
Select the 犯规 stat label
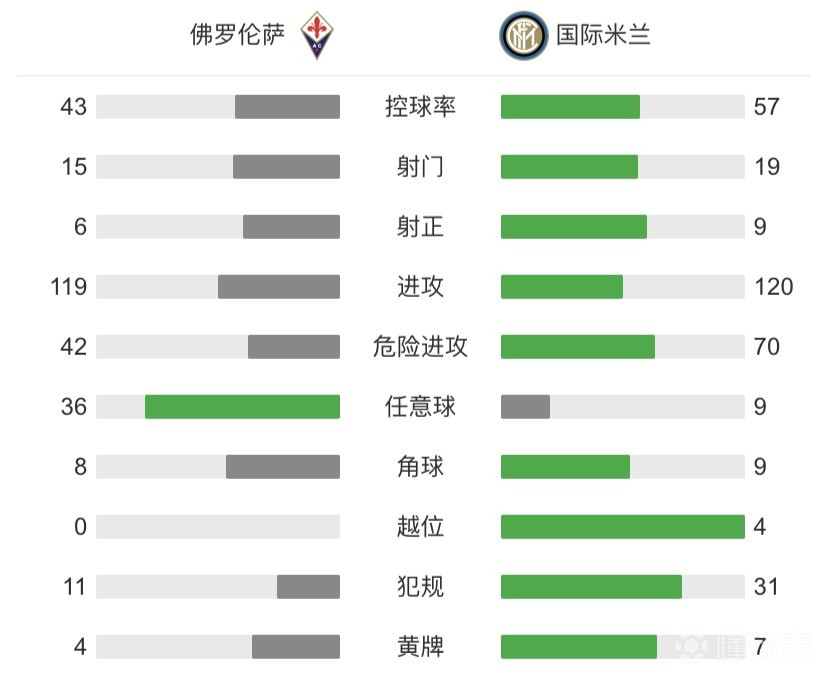(420, 587)
